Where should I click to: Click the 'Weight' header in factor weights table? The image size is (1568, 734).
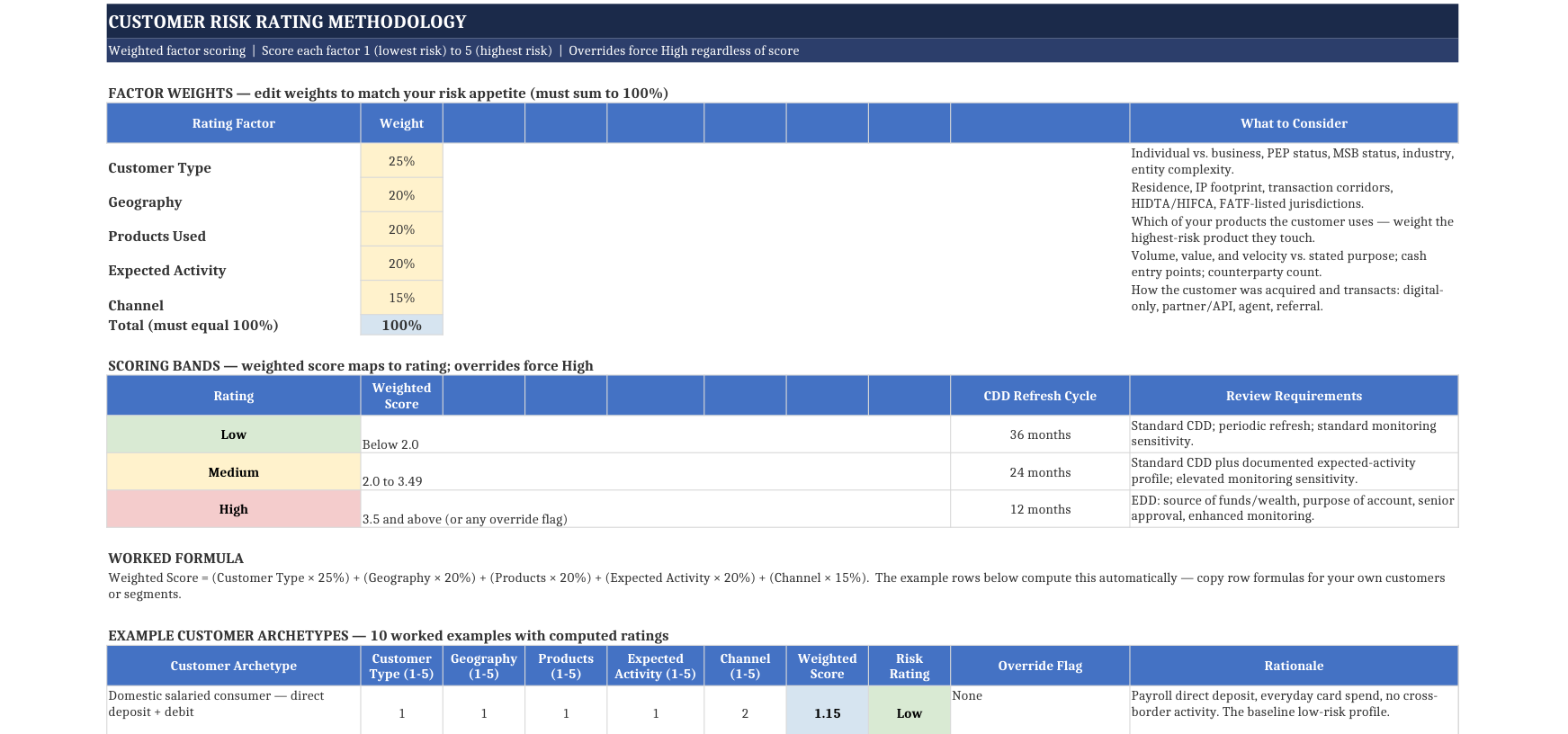(x=401, y=123)
